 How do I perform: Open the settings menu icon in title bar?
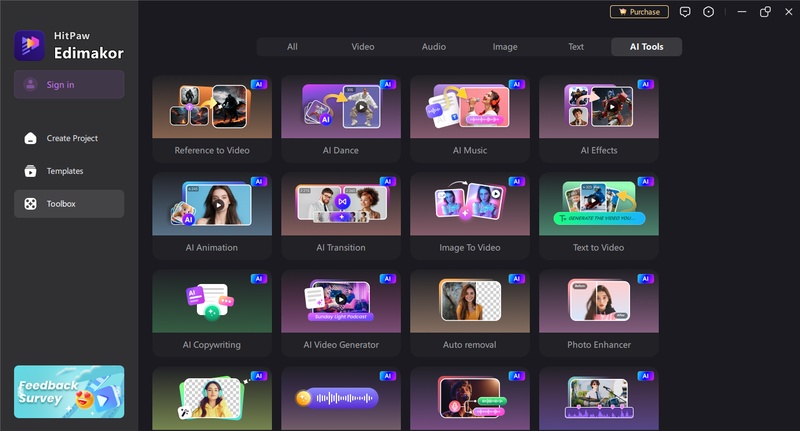coord(709,12)
